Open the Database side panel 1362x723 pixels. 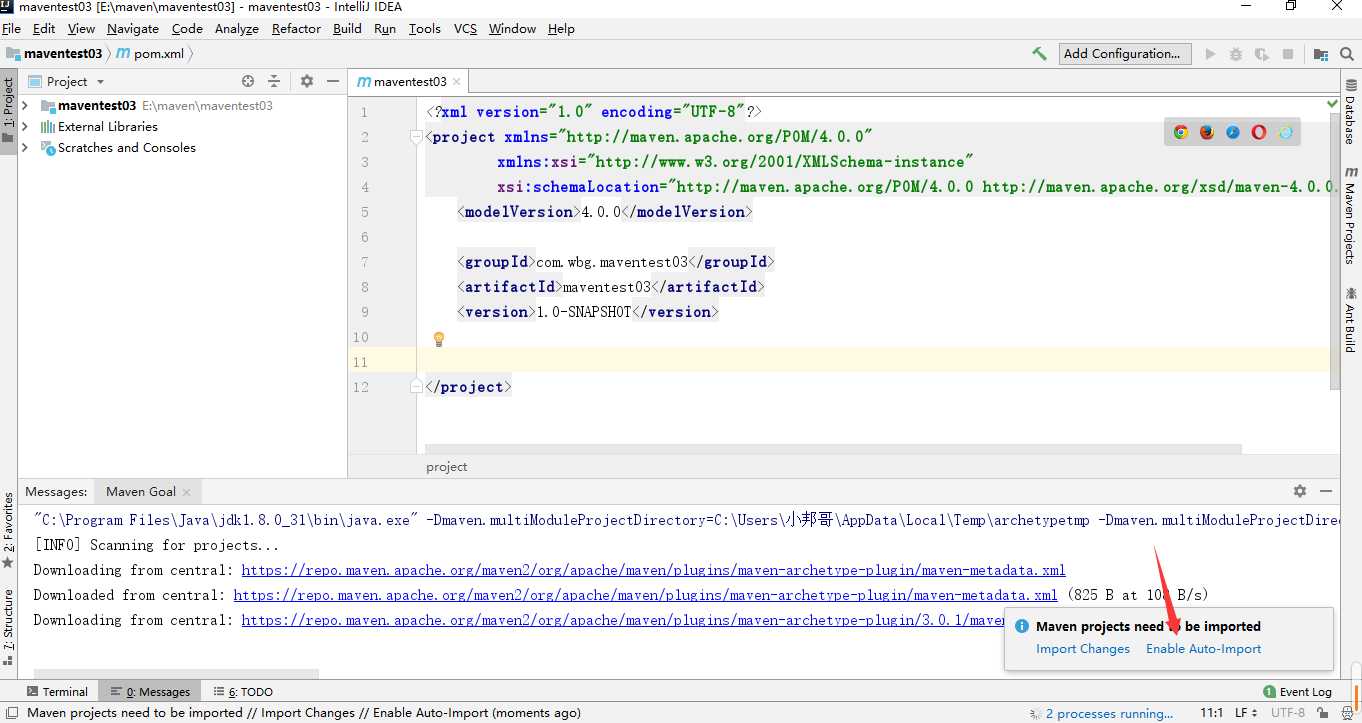click(1350, 113)
